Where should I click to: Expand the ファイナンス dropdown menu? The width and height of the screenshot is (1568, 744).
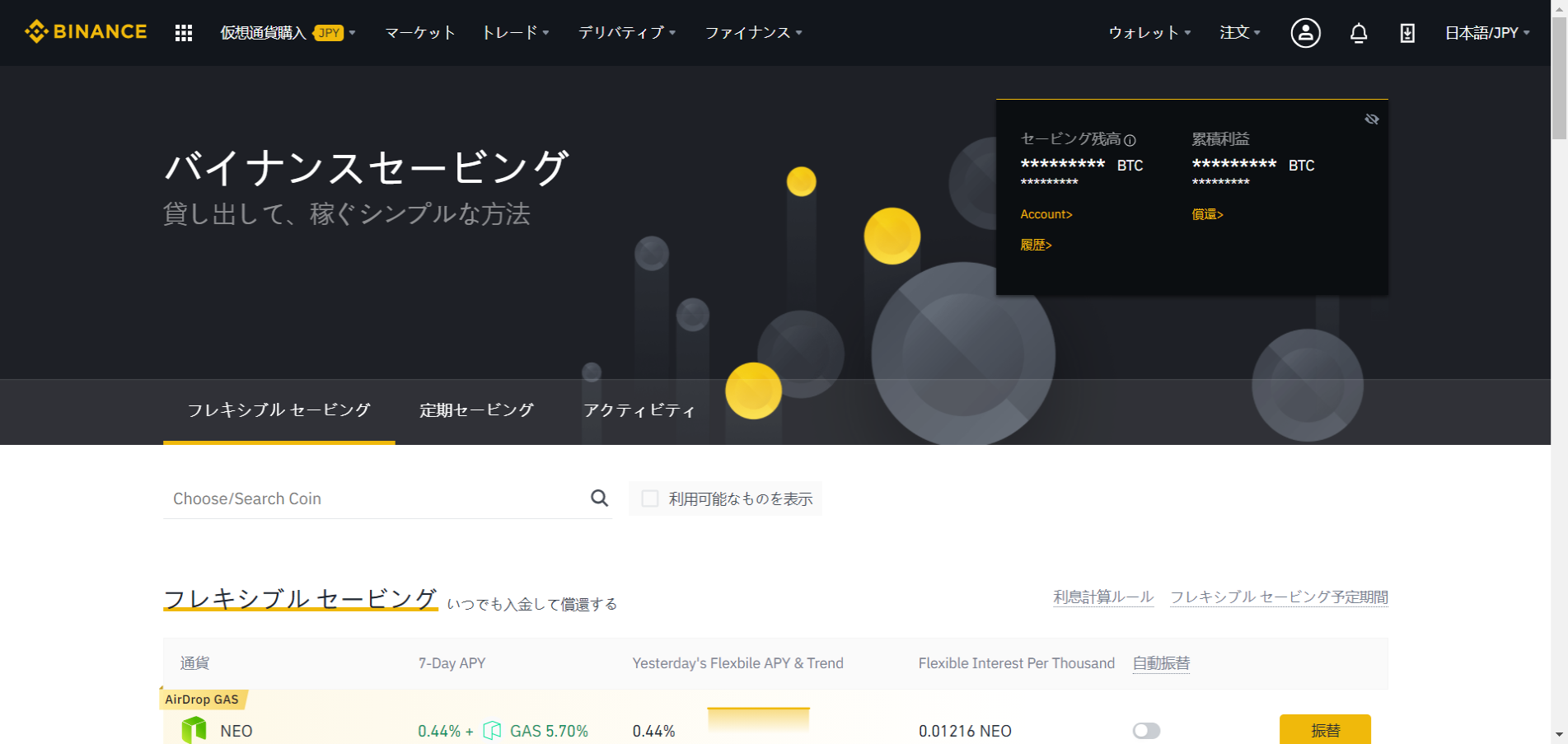pos(753,33)
